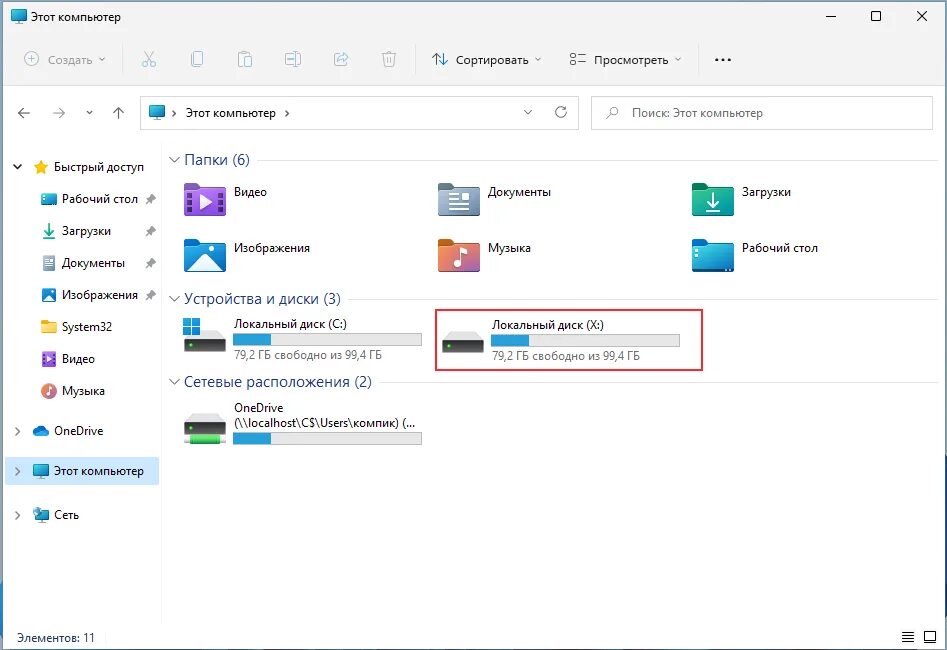Open the three-dots more options menu
The image size is (947, 650).
[723, 60]
